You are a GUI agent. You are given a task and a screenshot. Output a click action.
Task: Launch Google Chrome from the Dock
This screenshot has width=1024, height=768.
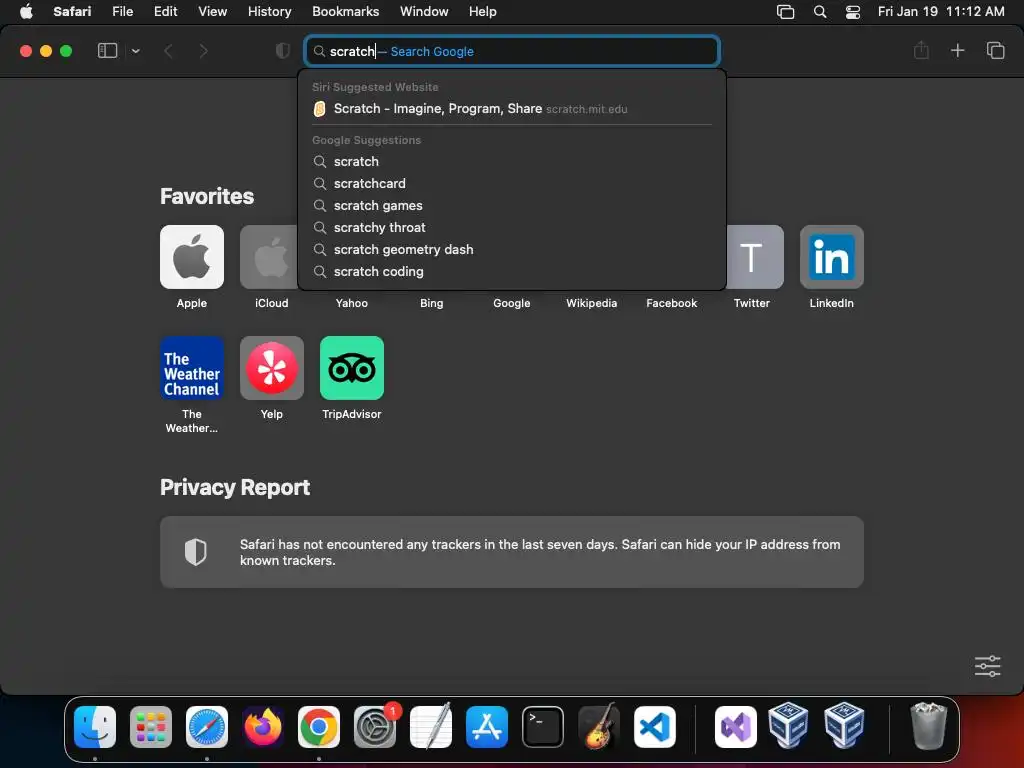point(319,727)
